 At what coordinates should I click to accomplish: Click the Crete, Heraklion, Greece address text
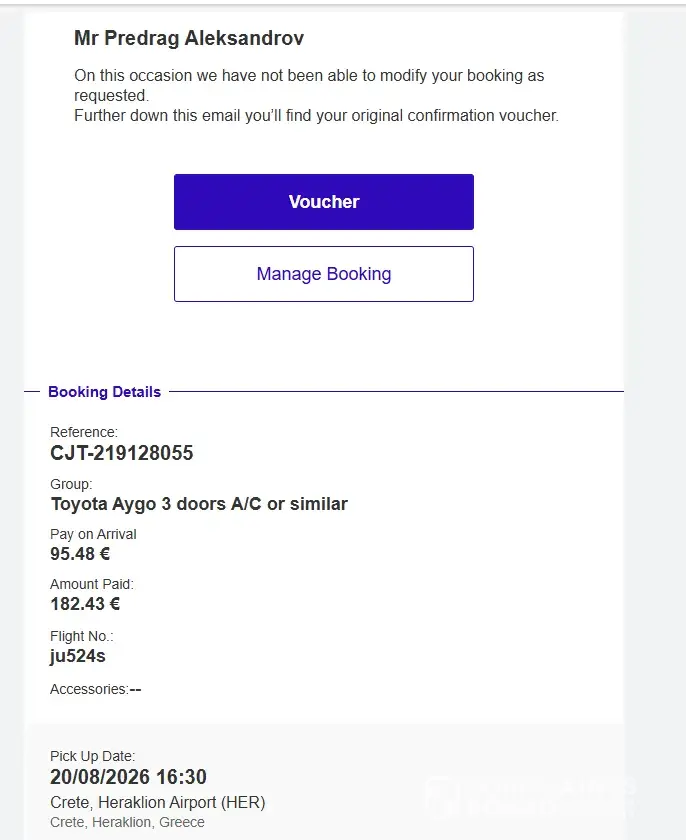point(127,822)
